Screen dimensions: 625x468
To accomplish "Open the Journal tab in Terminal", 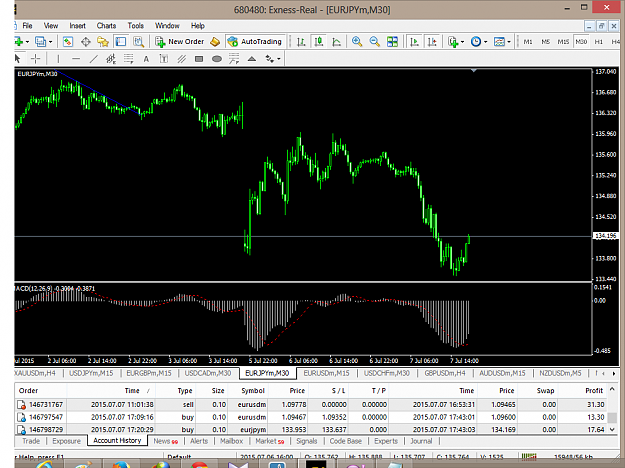I will [421, 441].
